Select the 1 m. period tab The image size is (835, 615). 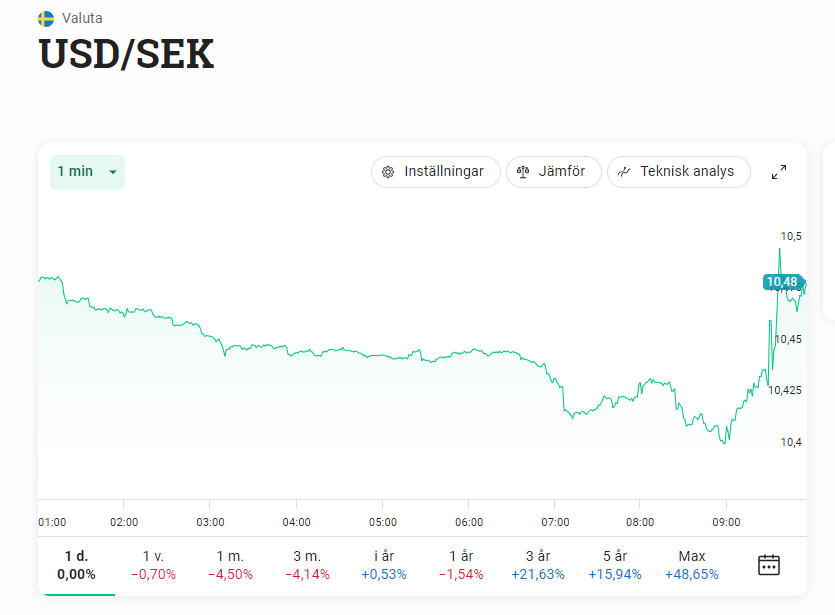(231, 565)
